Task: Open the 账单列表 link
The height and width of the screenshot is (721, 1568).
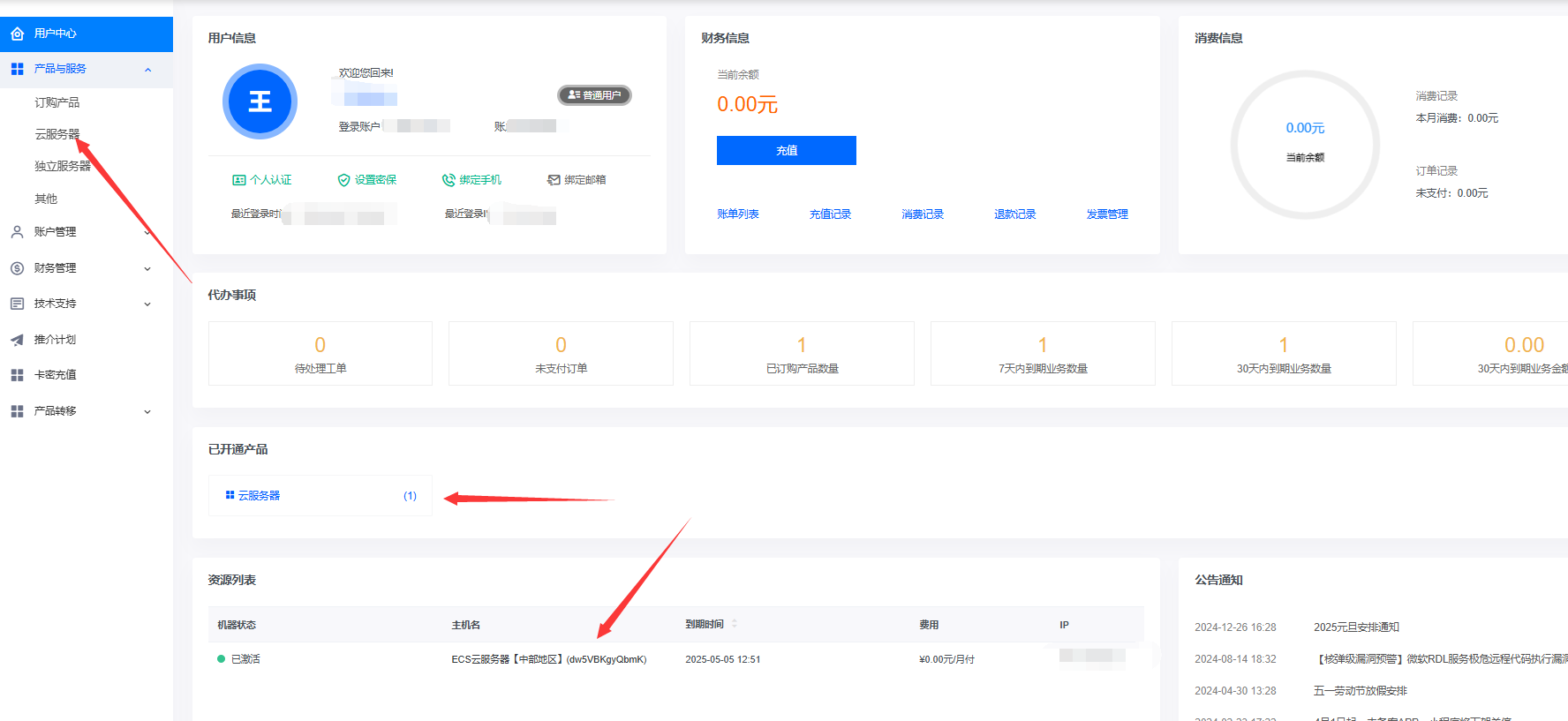Action: coord(737,214)
